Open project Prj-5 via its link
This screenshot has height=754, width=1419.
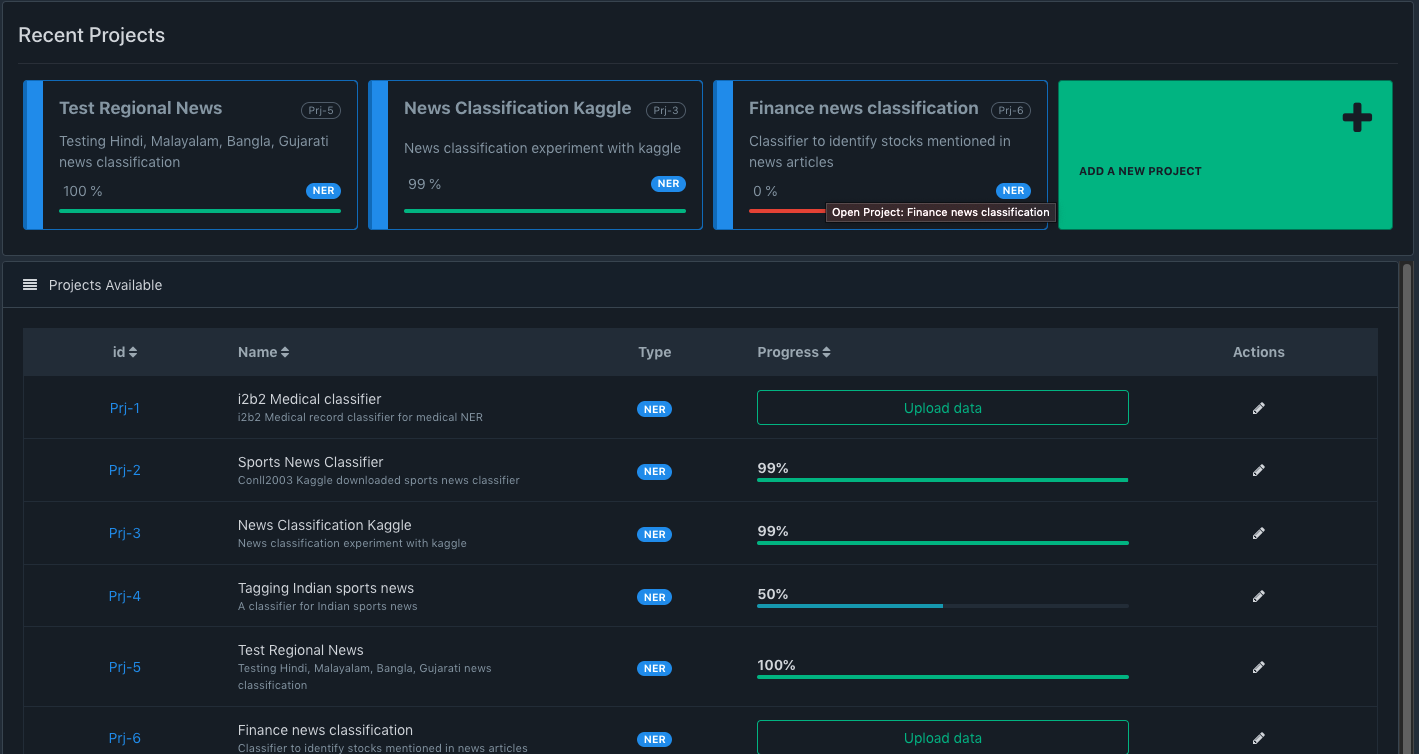click(124, 667)
